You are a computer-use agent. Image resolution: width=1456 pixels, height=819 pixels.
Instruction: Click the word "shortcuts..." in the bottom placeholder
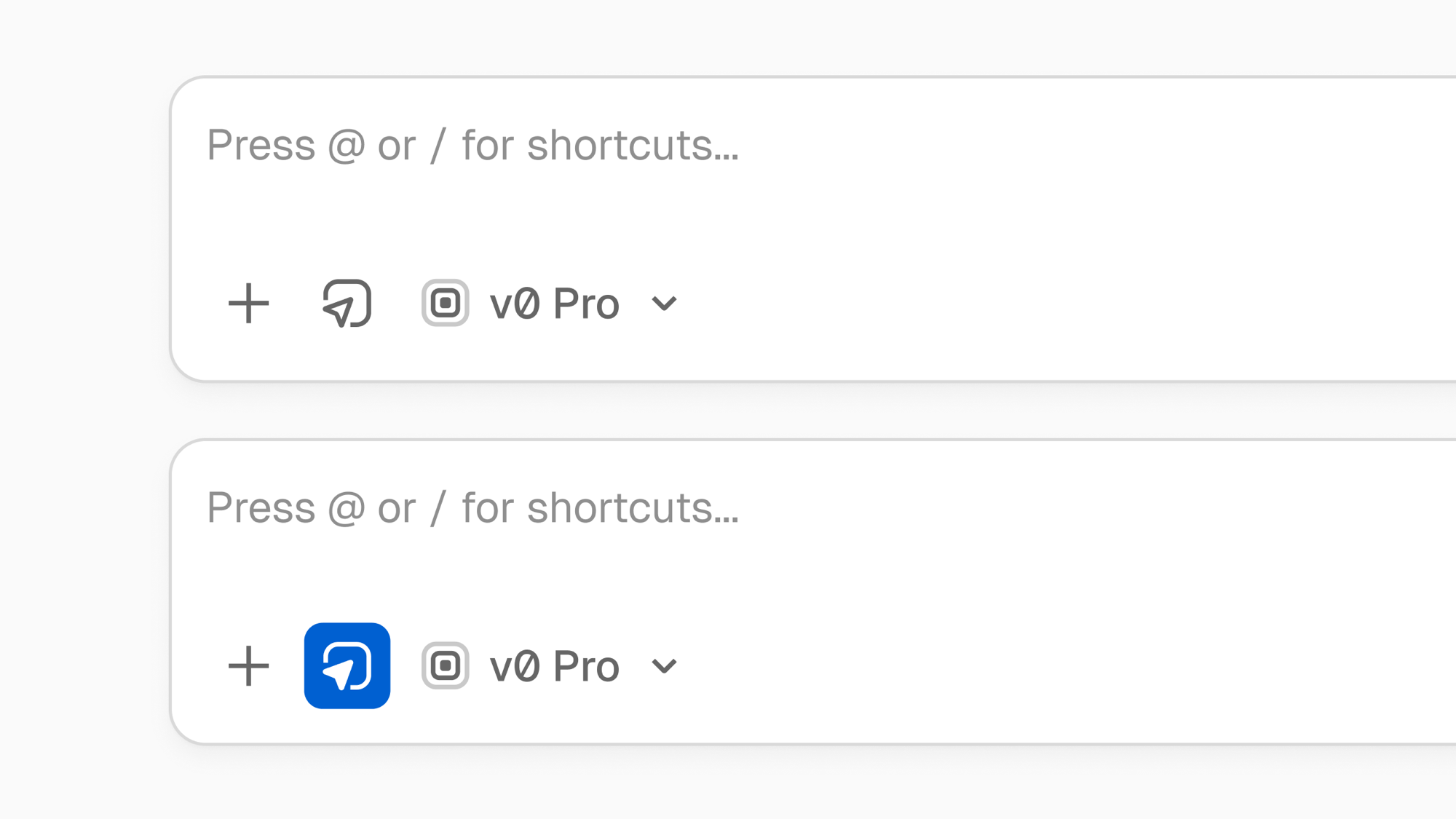633,507
